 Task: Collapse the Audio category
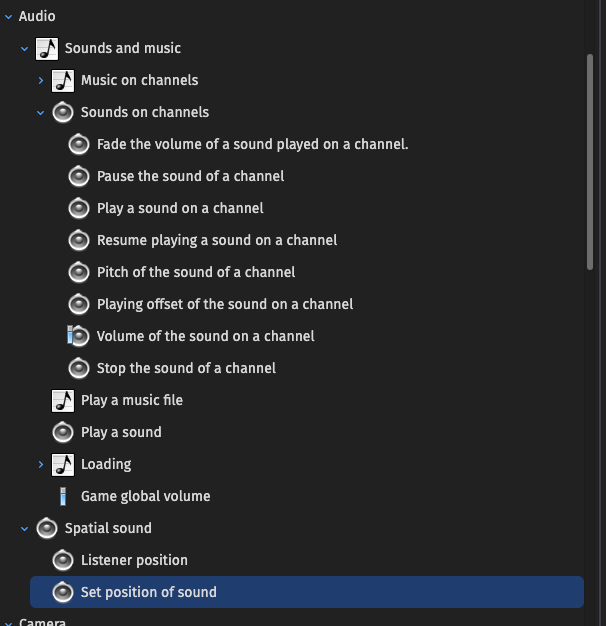pyautogui.click(x=8, y=17)
